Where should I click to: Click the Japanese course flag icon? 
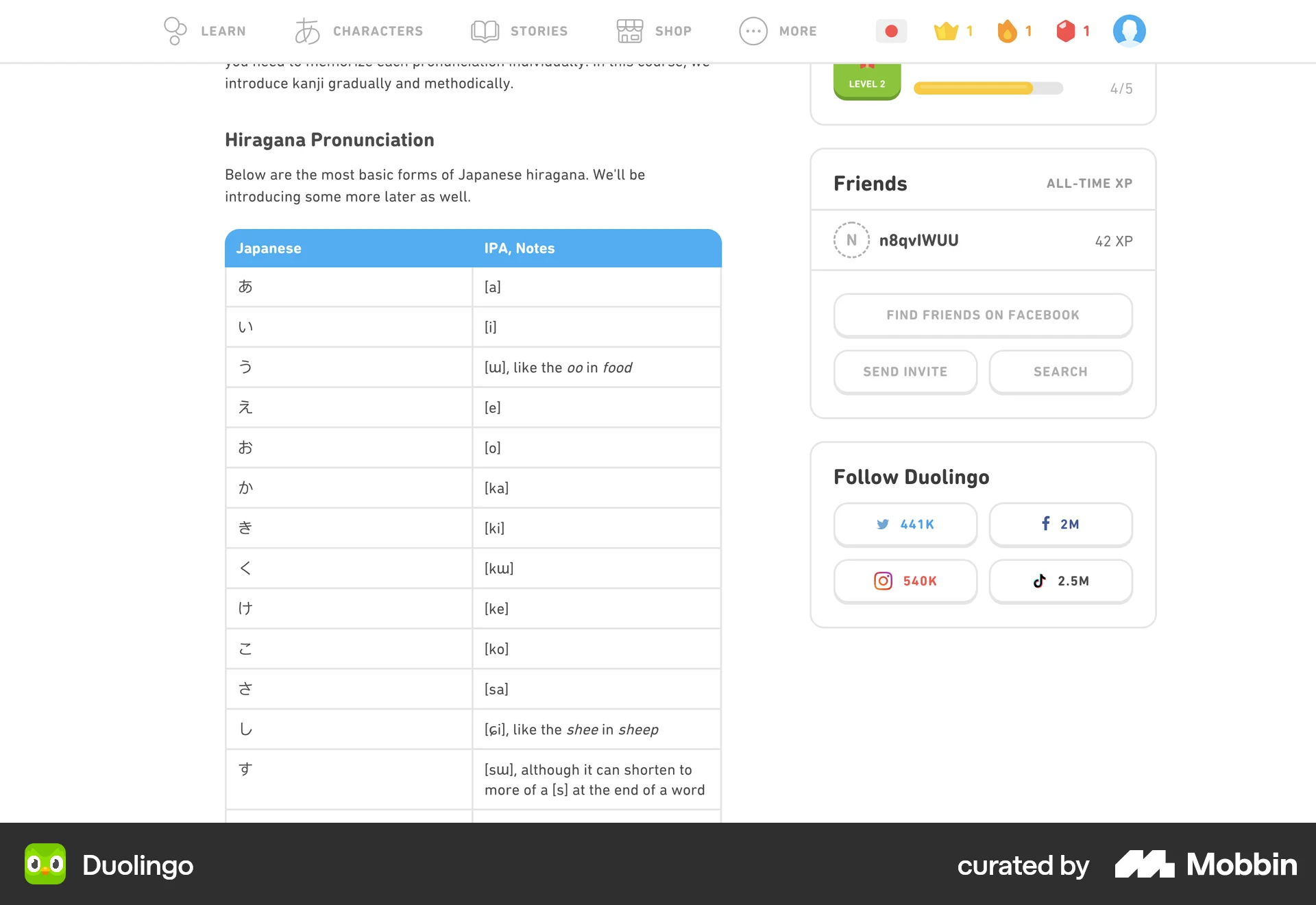tap(891, 31)
